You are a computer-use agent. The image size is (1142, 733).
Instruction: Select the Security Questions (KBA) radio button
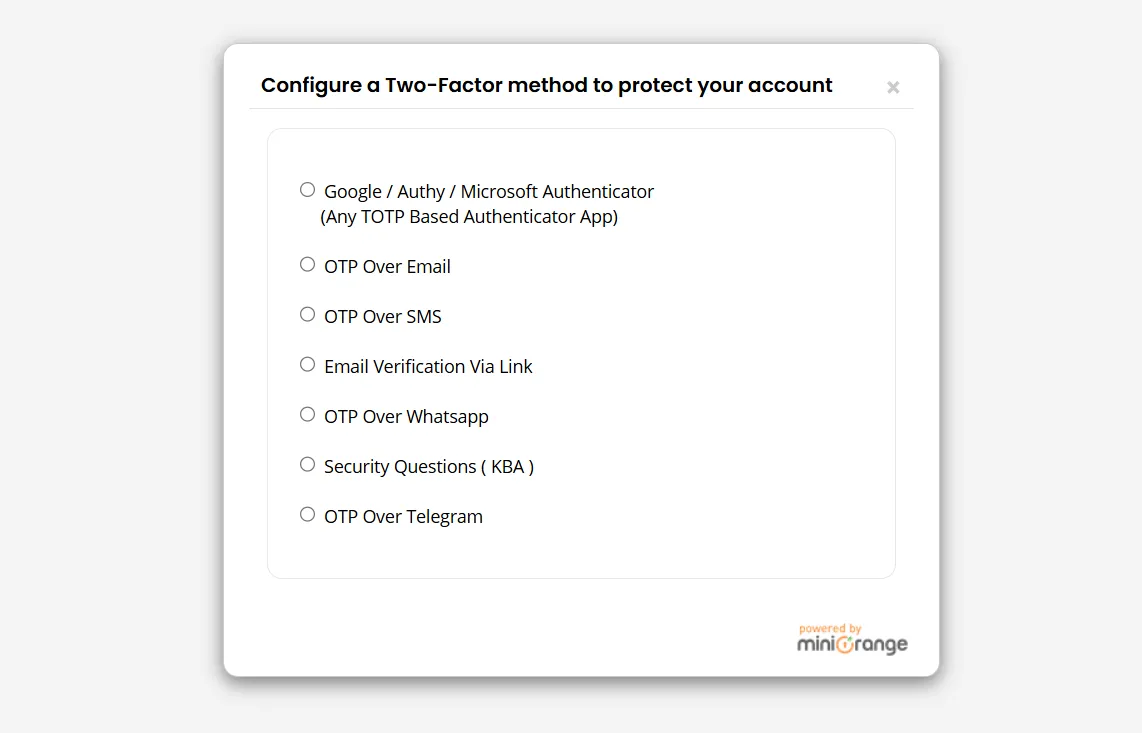pos(307,464)
